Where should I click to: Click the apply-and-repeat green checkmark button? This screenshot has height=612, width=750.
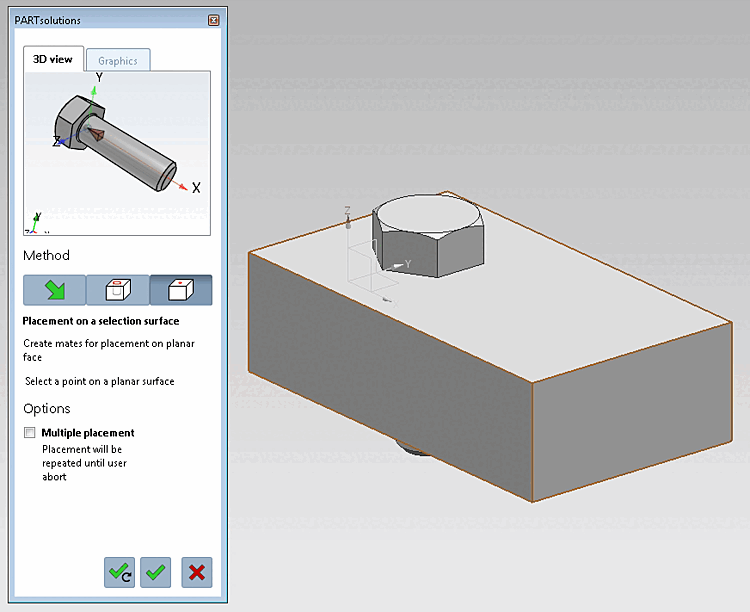[x=120, y=572]
